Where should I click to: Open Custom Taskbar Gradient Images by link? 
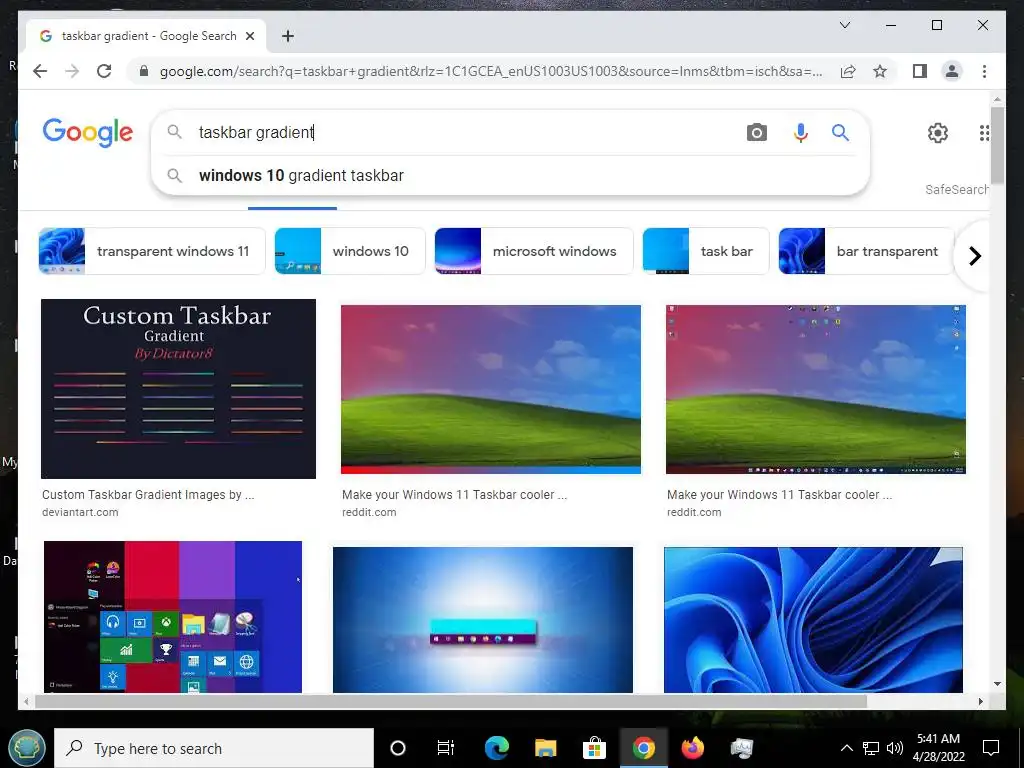pyautogui.click(x=148, y=494)
